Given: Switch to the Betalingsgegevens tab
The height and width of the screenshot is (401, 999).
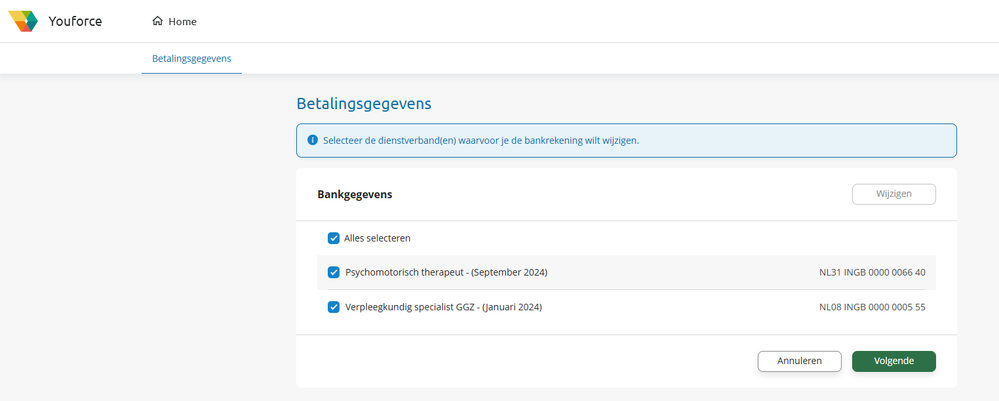Looking at the screenshot, I should point(192,59).
